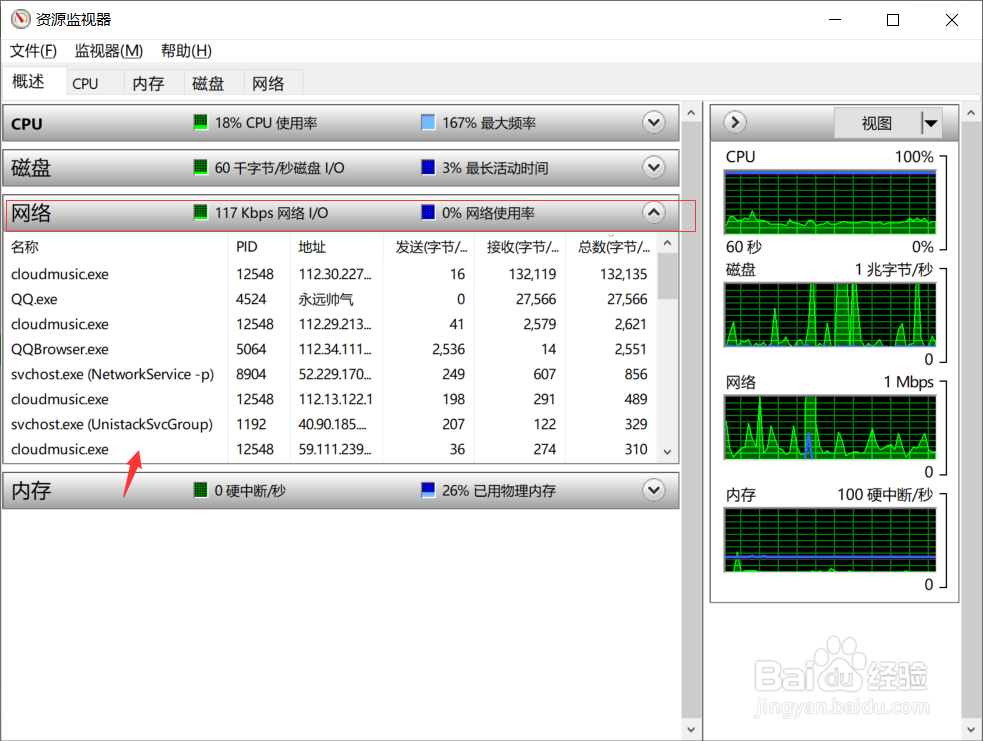Open the 帮助(H) menu

186,51
